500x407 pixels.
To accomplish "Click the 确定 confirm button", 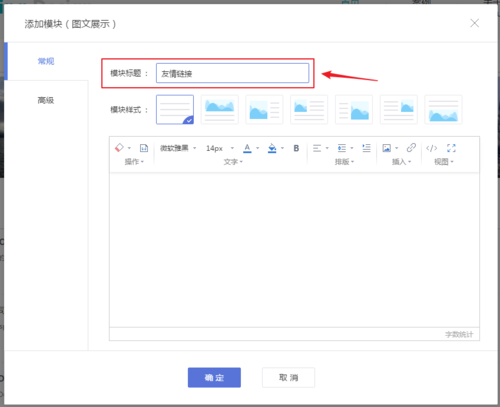I will [214, 377].
